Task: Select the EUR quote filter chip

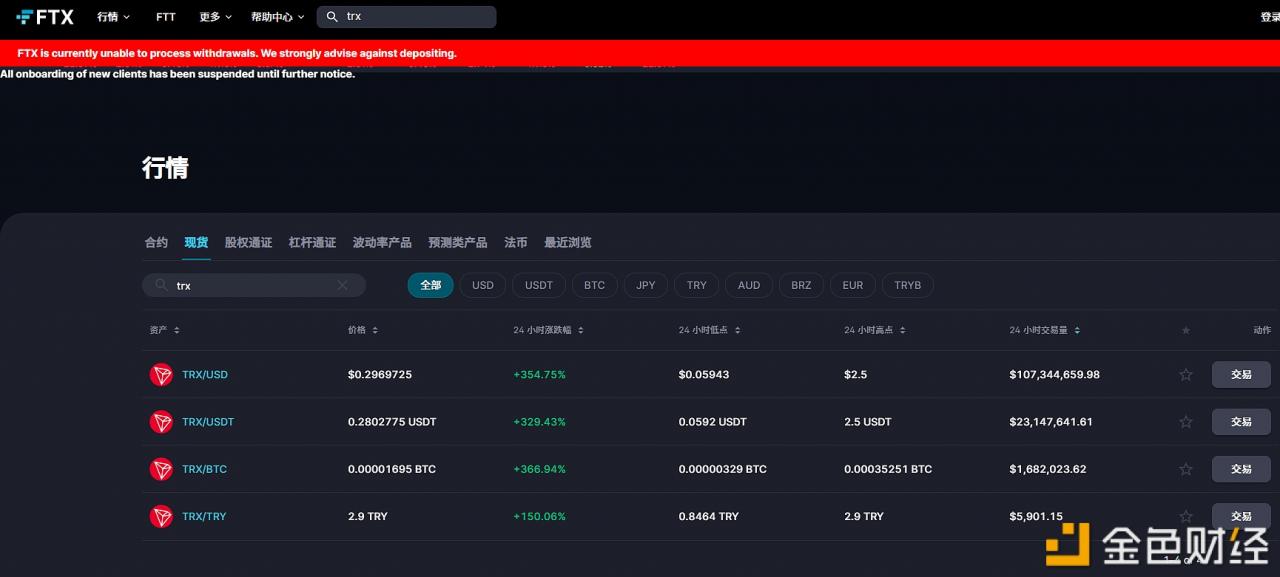Action: 853,285
